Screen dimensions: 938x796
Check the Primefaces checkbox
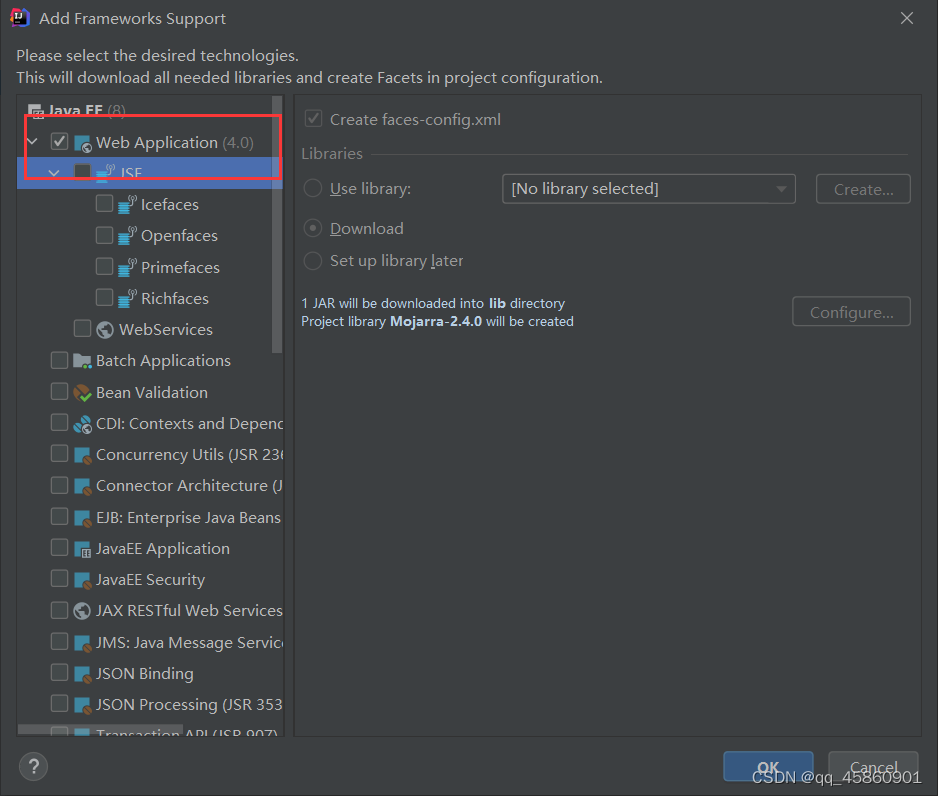[x=104, y=266]
